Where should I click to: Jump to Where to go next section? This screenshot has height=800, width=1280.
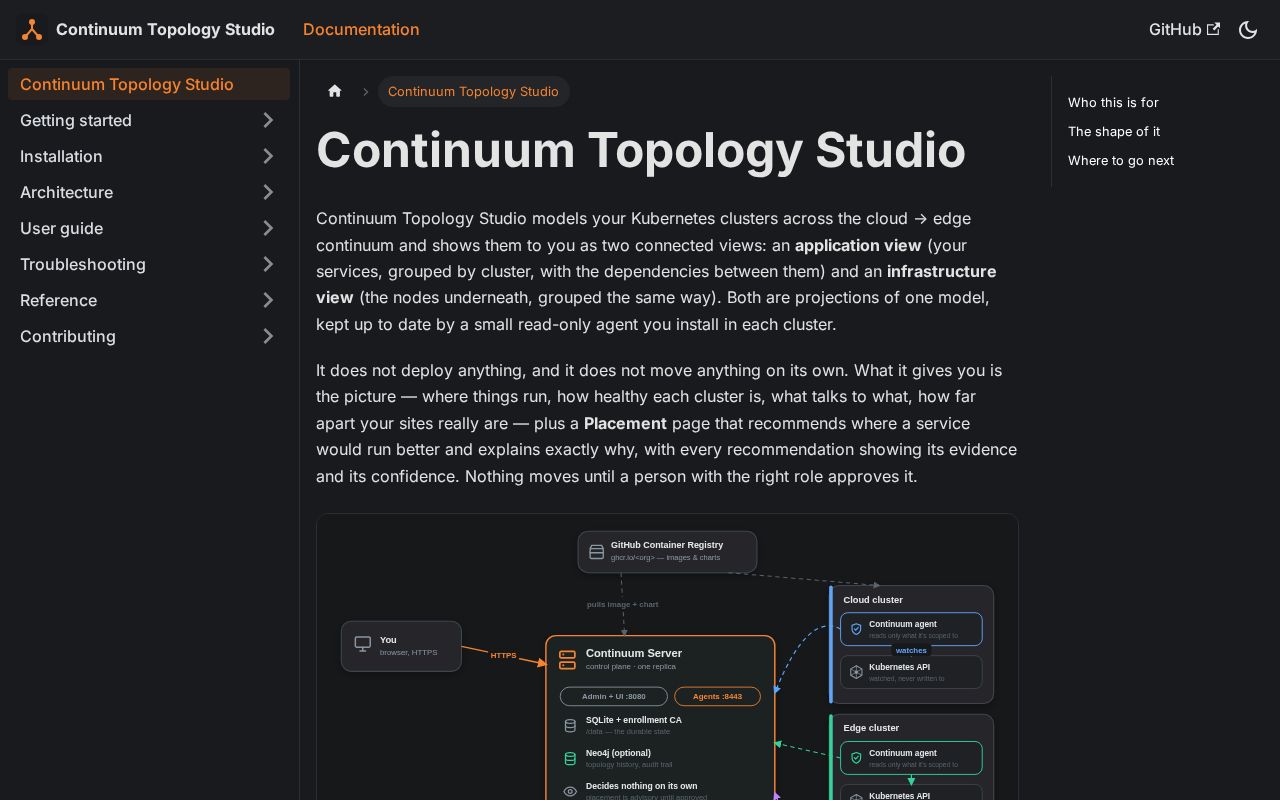(1121, 160)
